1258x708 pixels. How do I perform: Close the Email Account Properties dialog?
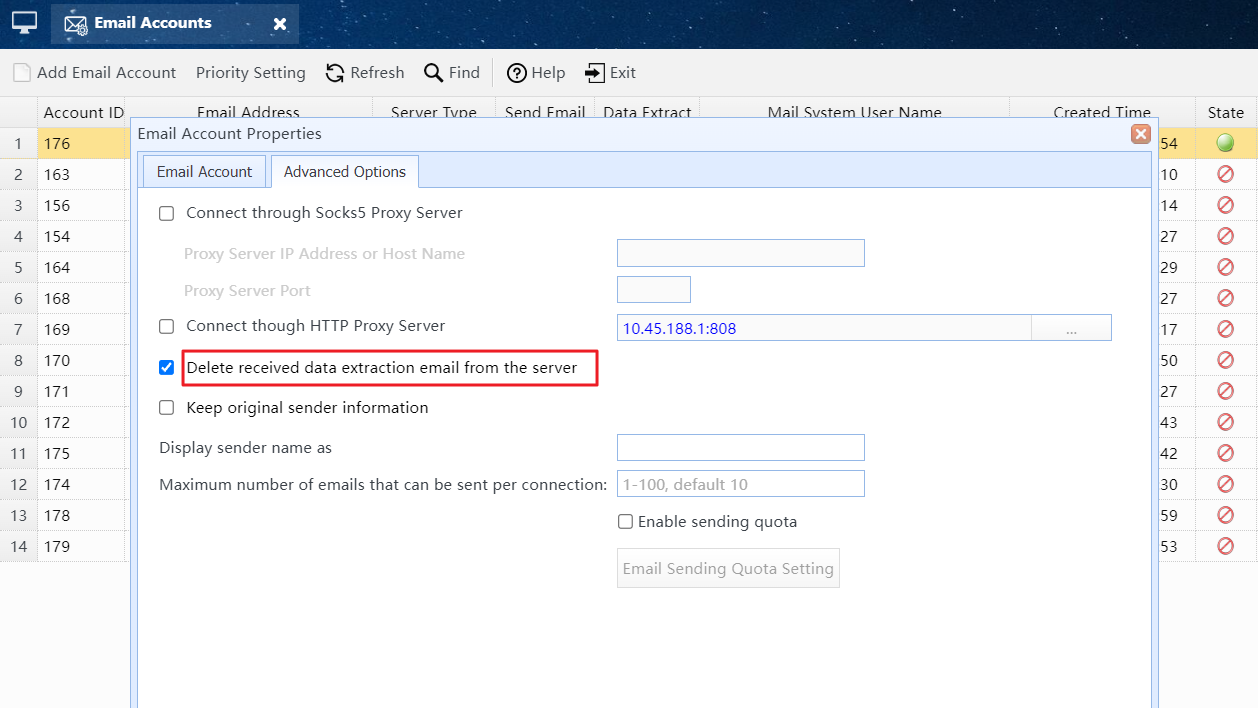pyautogui.click(x=1140, y=134)
